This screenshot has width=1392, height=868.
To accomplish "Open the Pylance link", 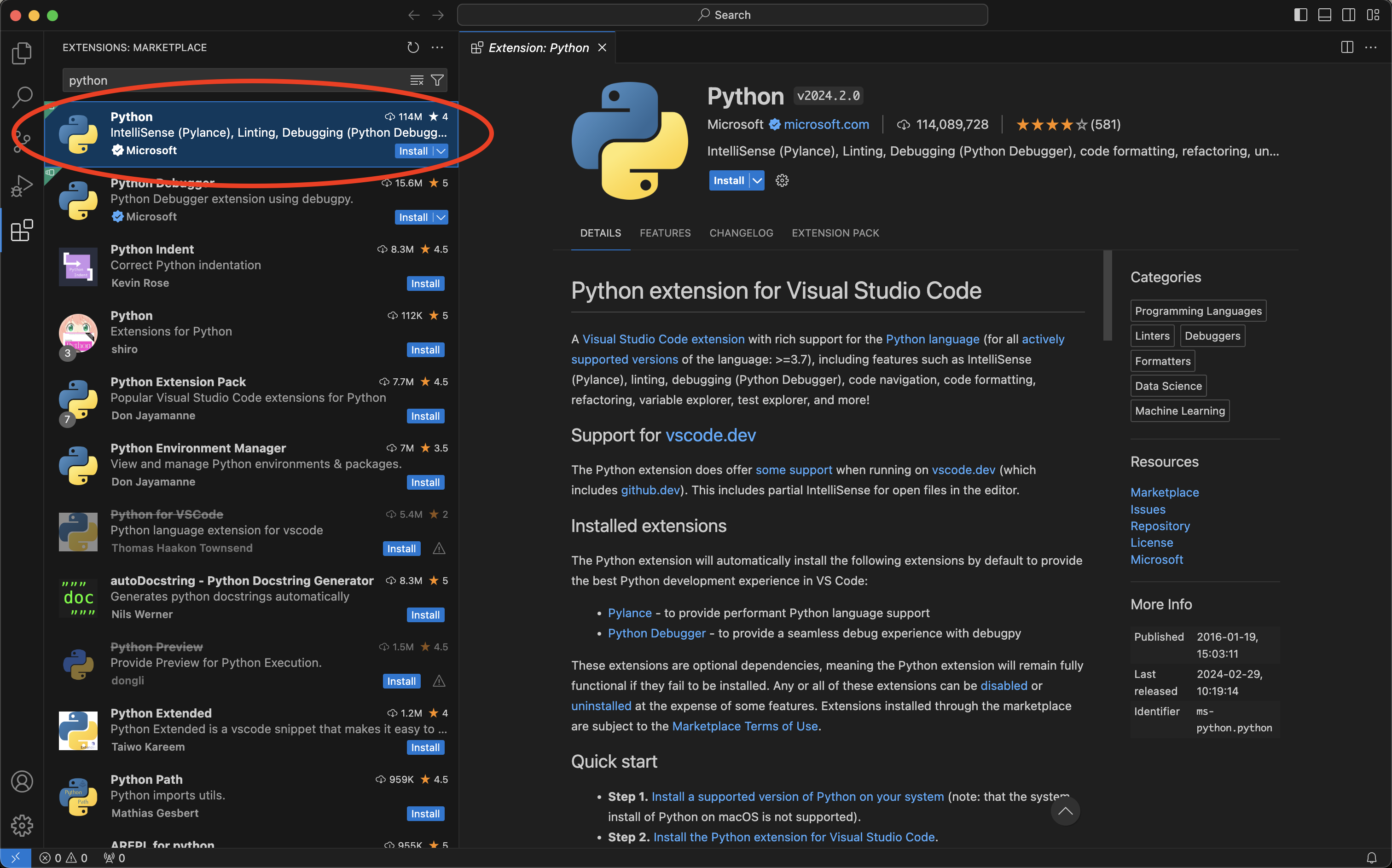I will coord(630,613).
